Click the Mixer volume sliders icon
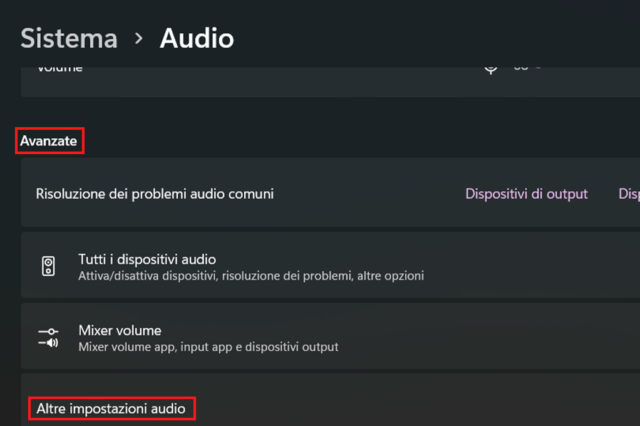 click(48, 337)
